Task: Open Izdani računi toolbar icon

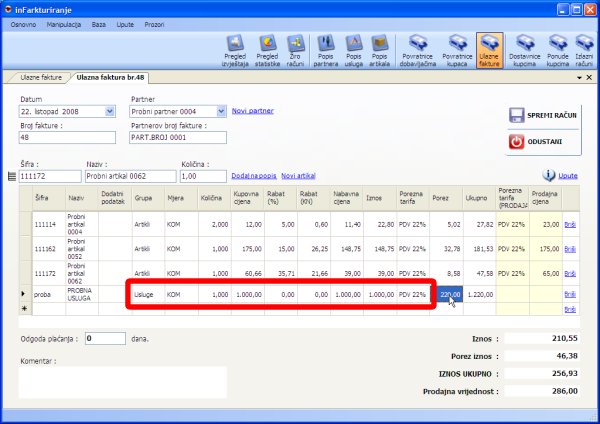Action: 584,48
